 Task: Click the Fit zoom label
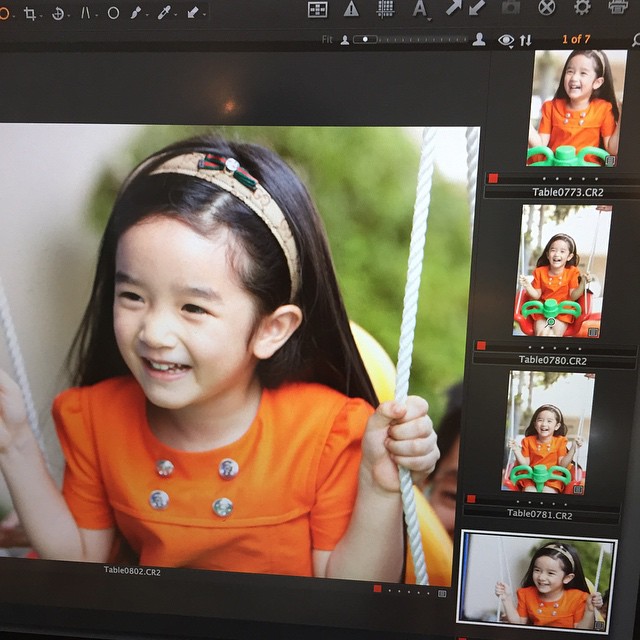(x=327, y=40)
